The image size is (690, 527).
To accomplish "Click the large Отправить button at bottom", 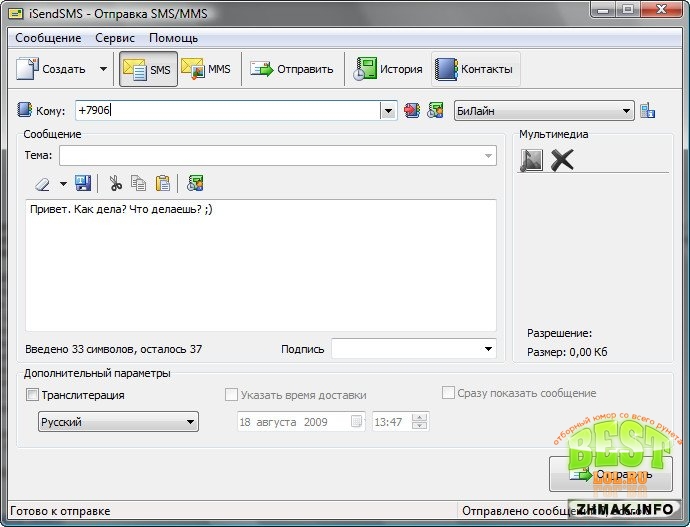I will click(611, 474).
